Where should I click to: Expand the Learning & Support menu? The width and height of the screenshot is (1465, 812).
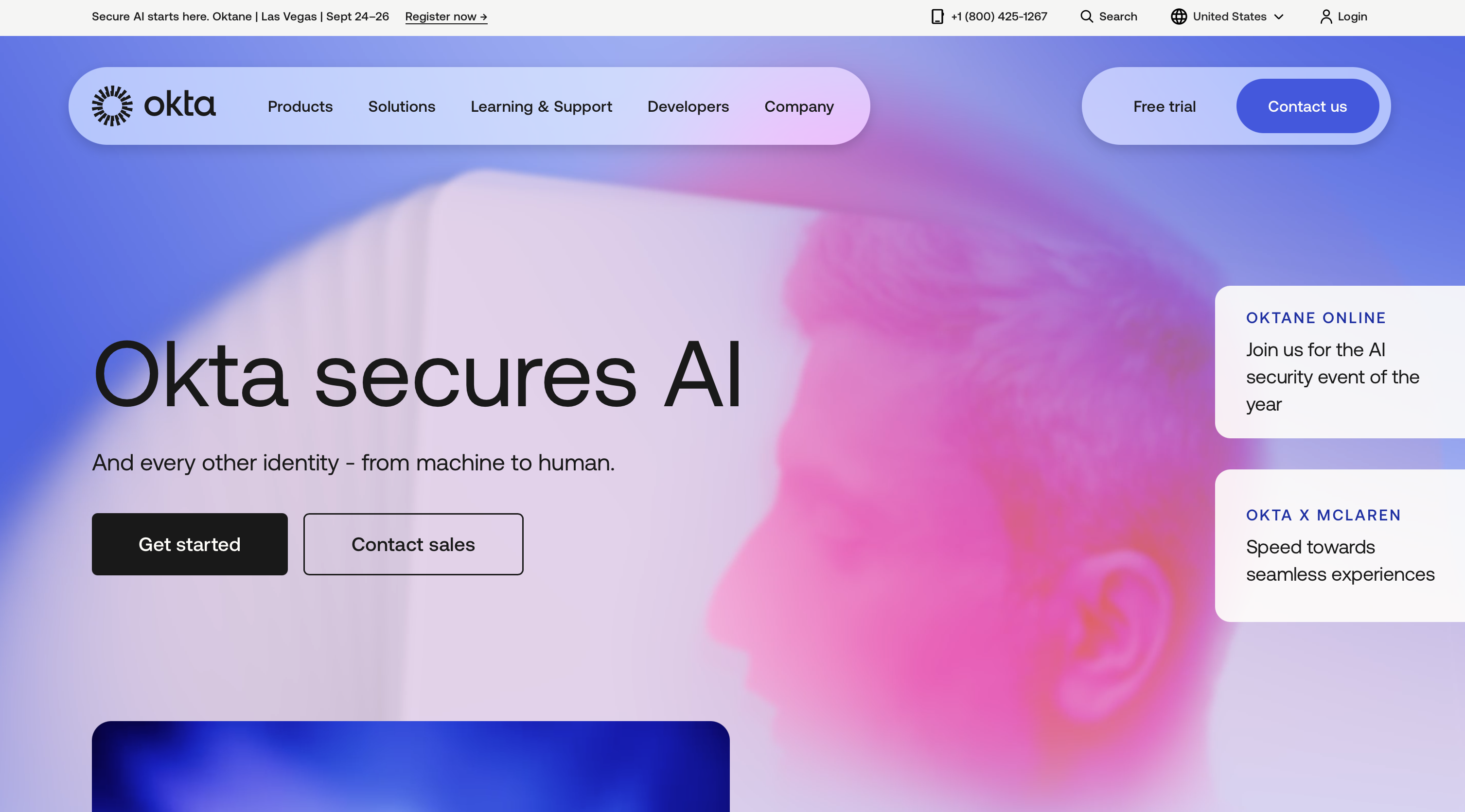542,106
